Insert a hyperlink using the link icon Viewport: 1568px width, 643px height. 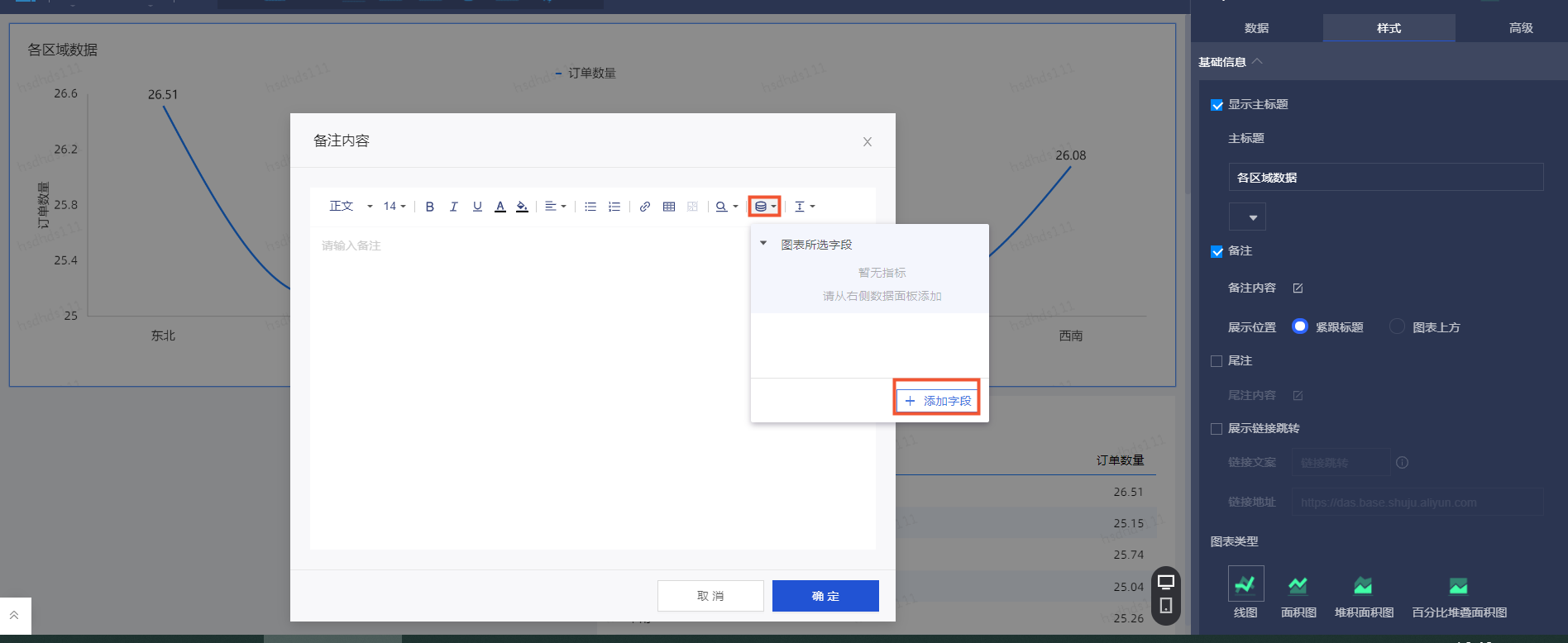tap(645, 207)
